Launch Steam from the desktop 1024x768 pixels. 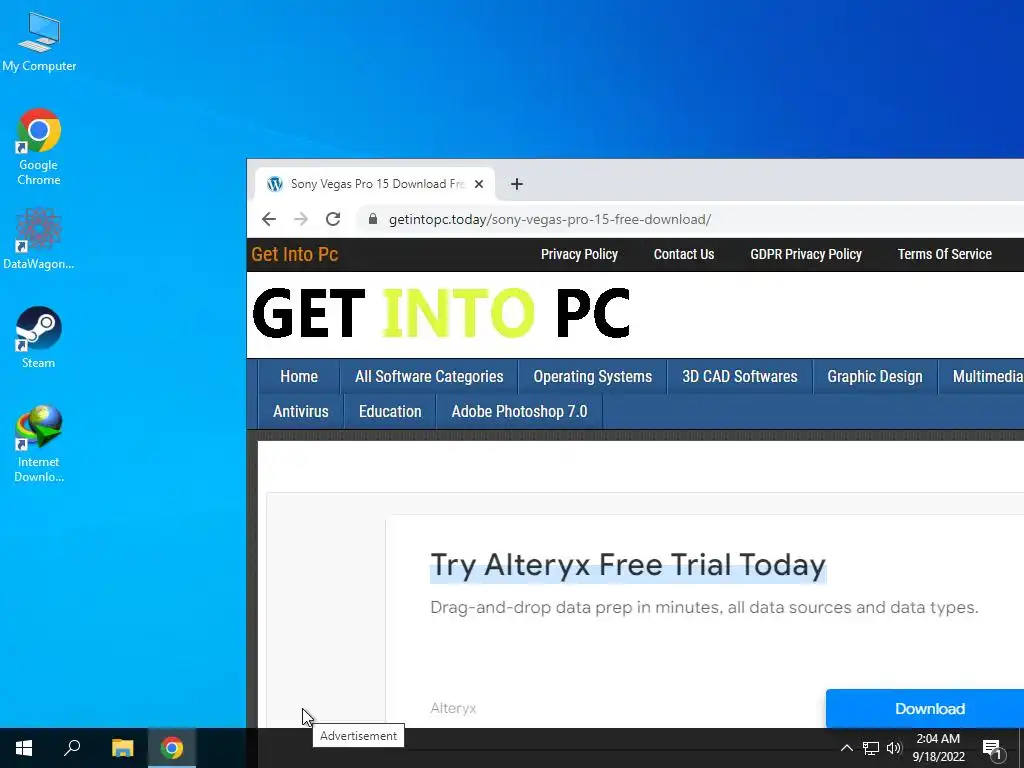click(39, 337)
